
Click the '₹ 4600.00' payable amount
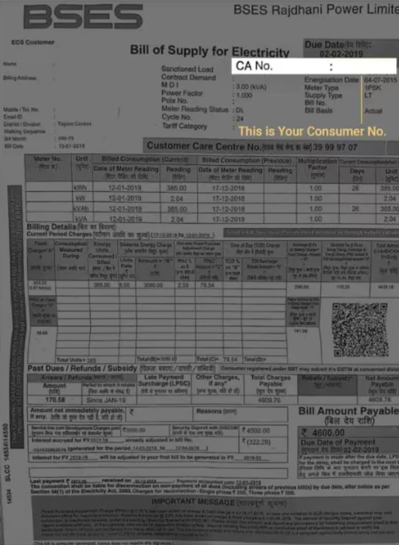(x=323, y=433)
